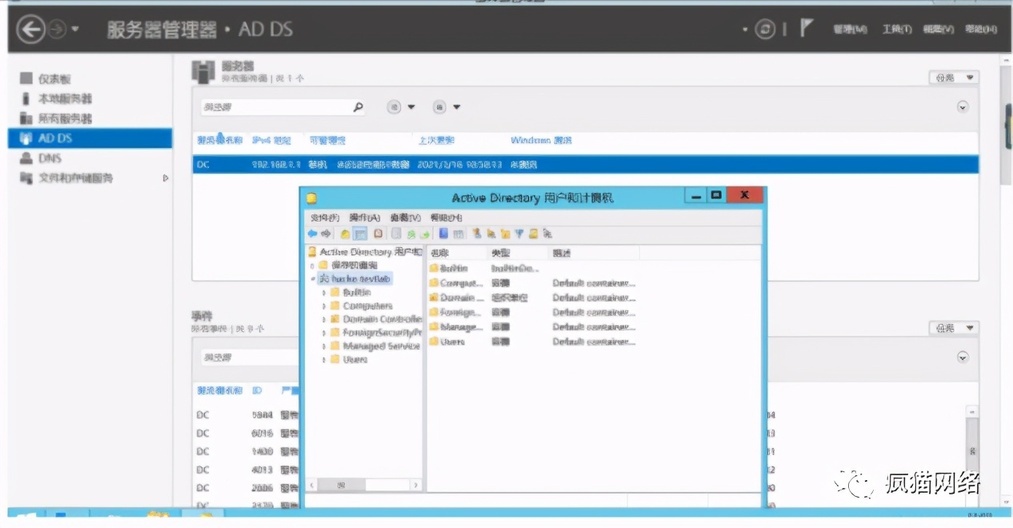Expand the servers section chevron at the right
The image size is (1013, 528).
[x=963, y=107]
